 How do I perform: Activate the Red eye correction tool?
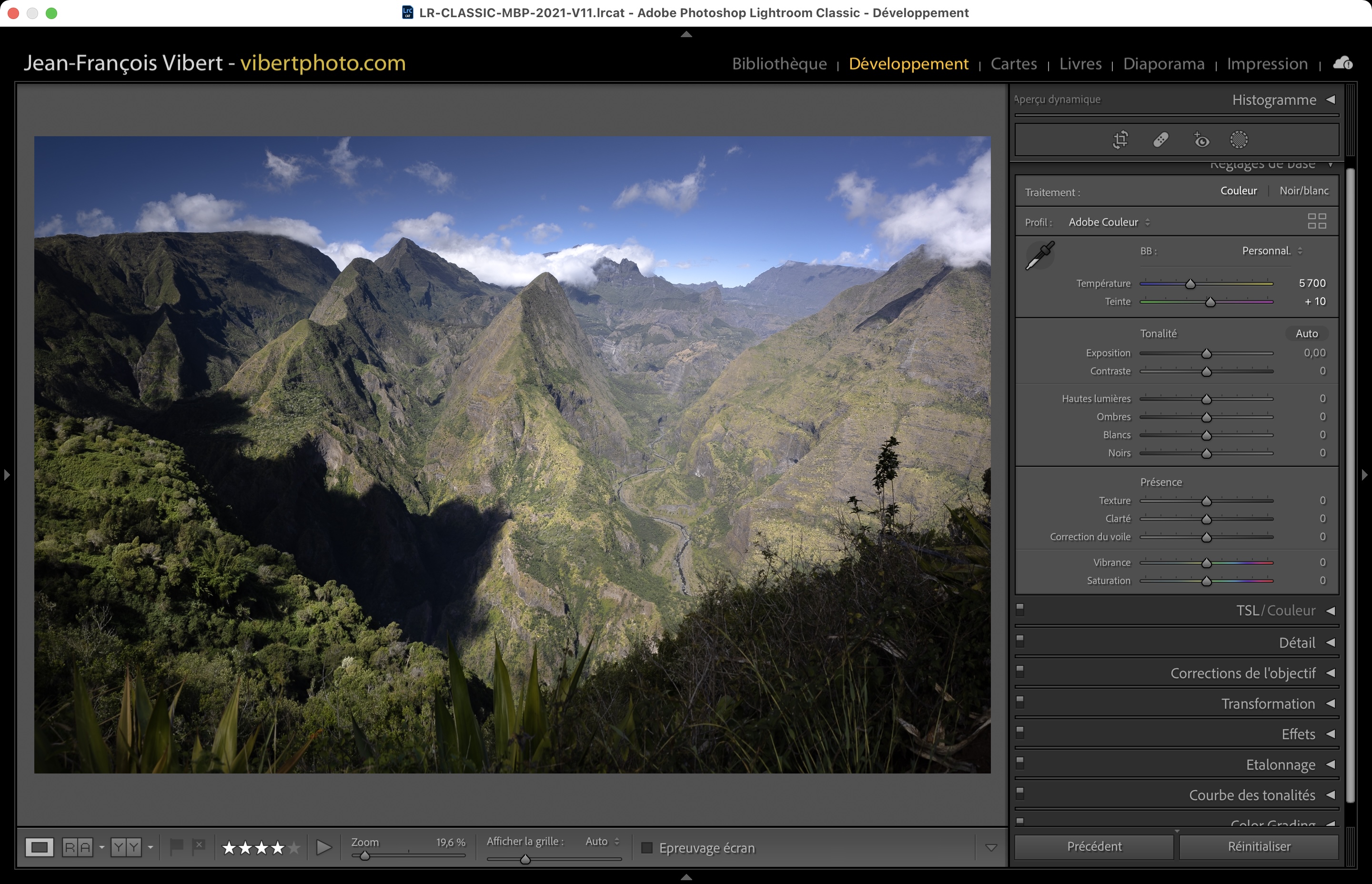click(x=1201, y=140)
